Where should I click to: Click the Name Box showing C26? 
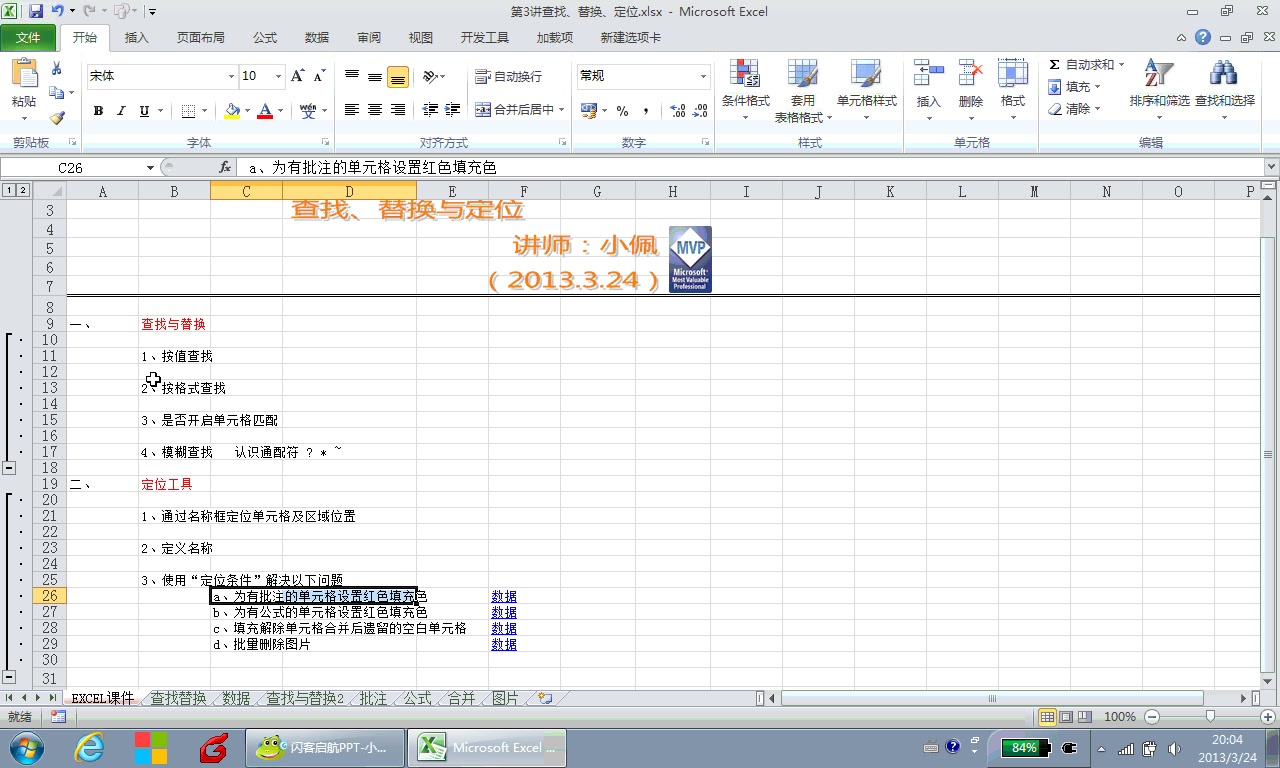click(x=70, y=168)
